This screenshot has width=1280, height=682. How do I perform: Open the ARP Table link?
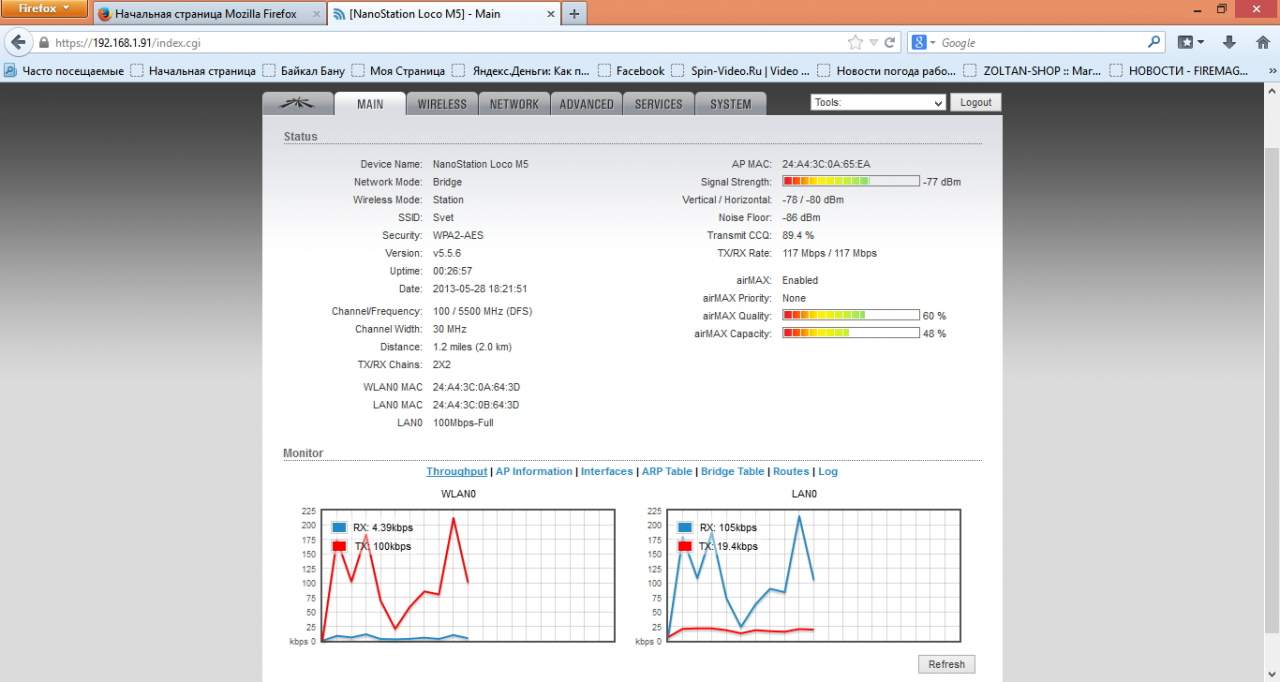click(667, 471)
